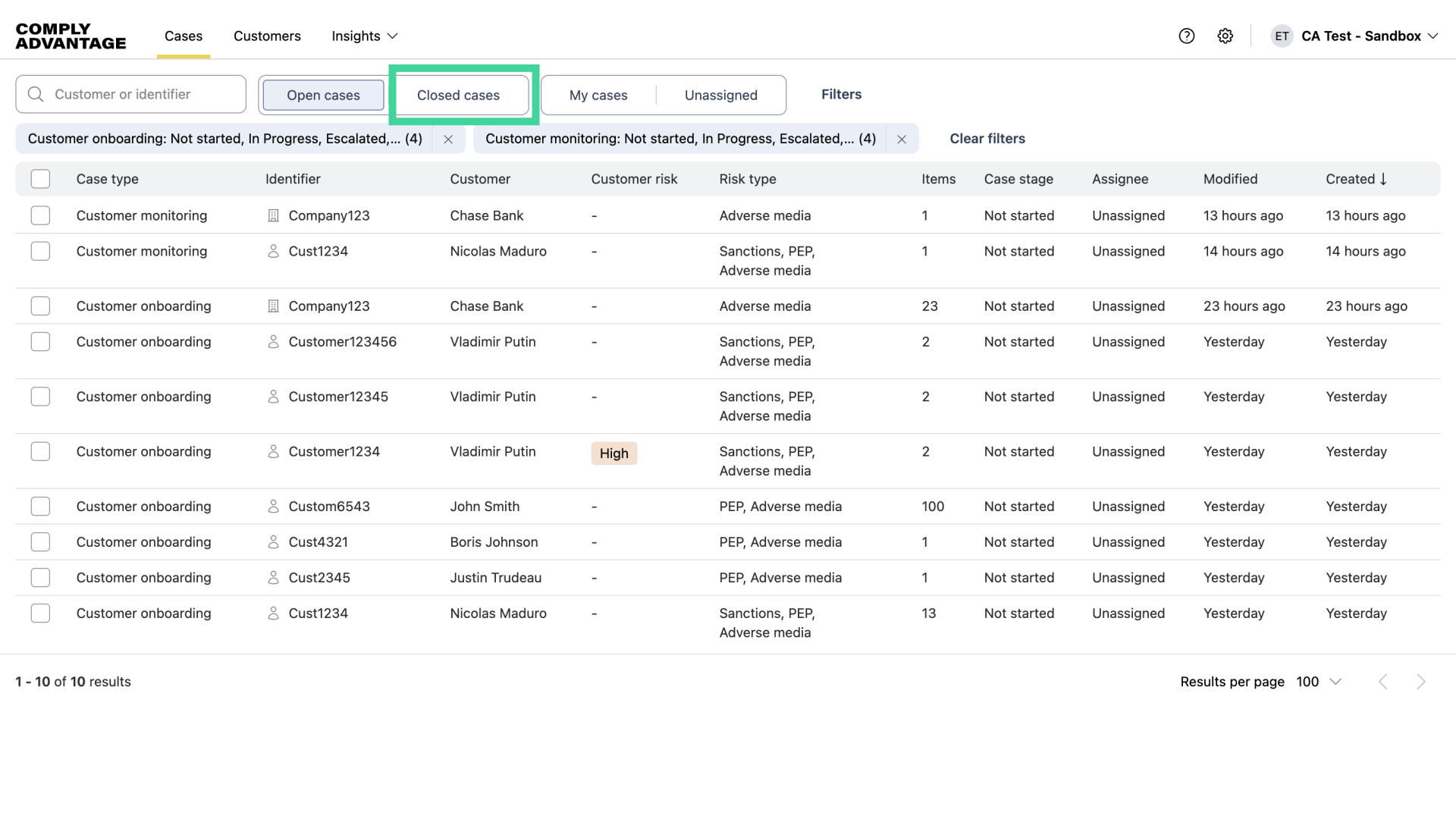Sort by the Created column arrow

(1383, 179)
